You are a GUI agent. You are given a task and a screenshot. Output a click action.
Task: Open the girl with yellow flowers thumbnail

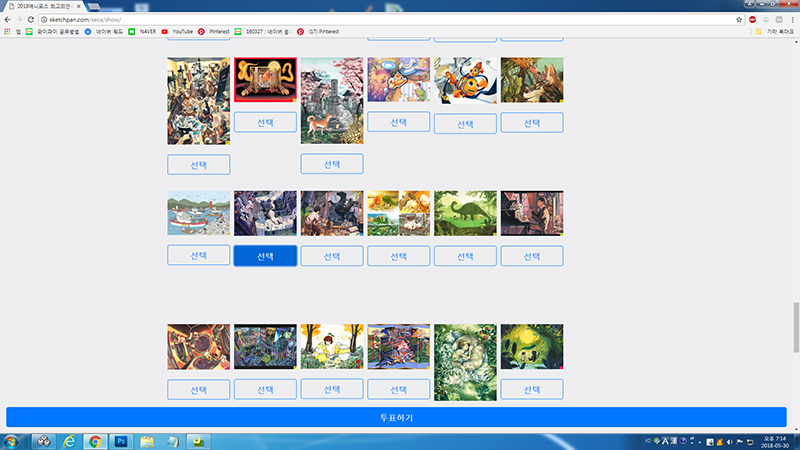click(332, 346)
